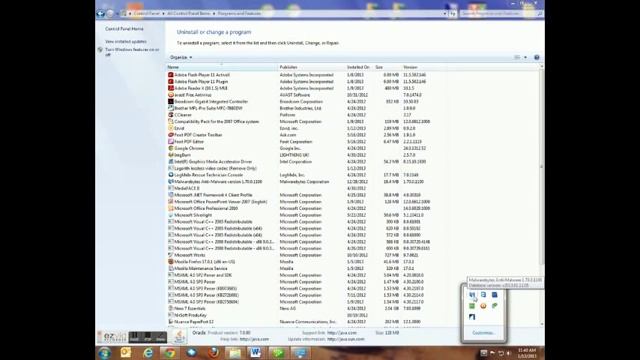Image resolution: width=640 pixels, height=360 pixels.
Task: Open Firefox from the taskbar
Action: [213, 353]
